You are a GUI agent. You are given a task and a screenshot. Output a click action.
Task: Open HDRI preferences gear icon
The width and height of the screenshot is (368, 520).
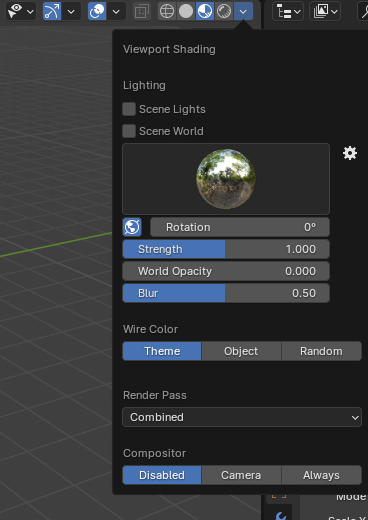[x=350, y=153]
